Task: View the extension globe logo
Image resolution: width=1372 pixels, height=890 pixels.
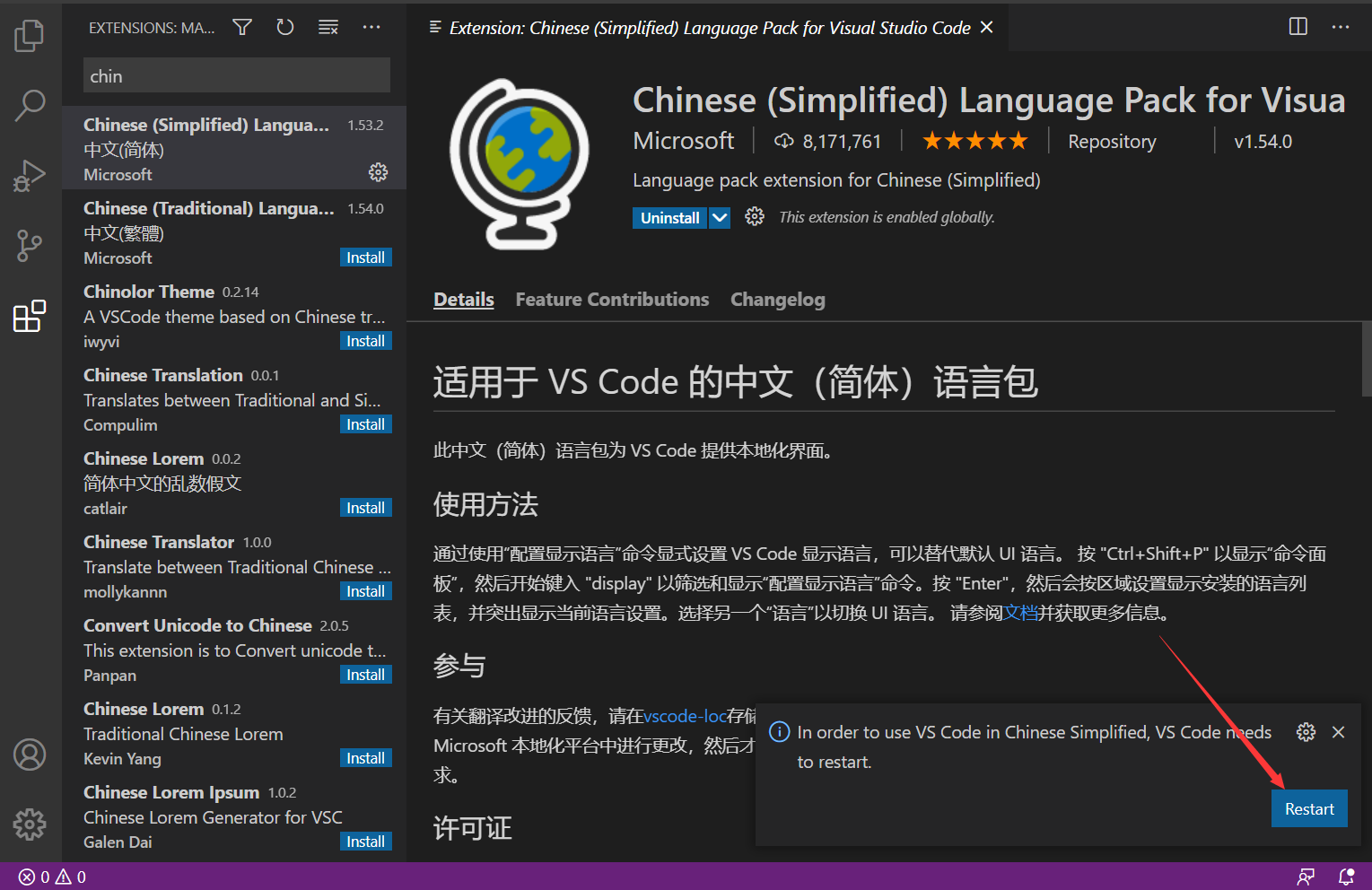Action: 520,163
